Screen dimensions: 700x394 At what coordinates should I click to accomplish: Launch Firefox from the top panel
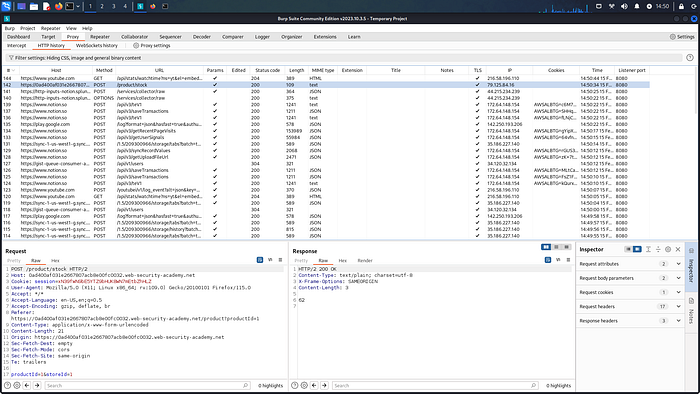(58, 6)
